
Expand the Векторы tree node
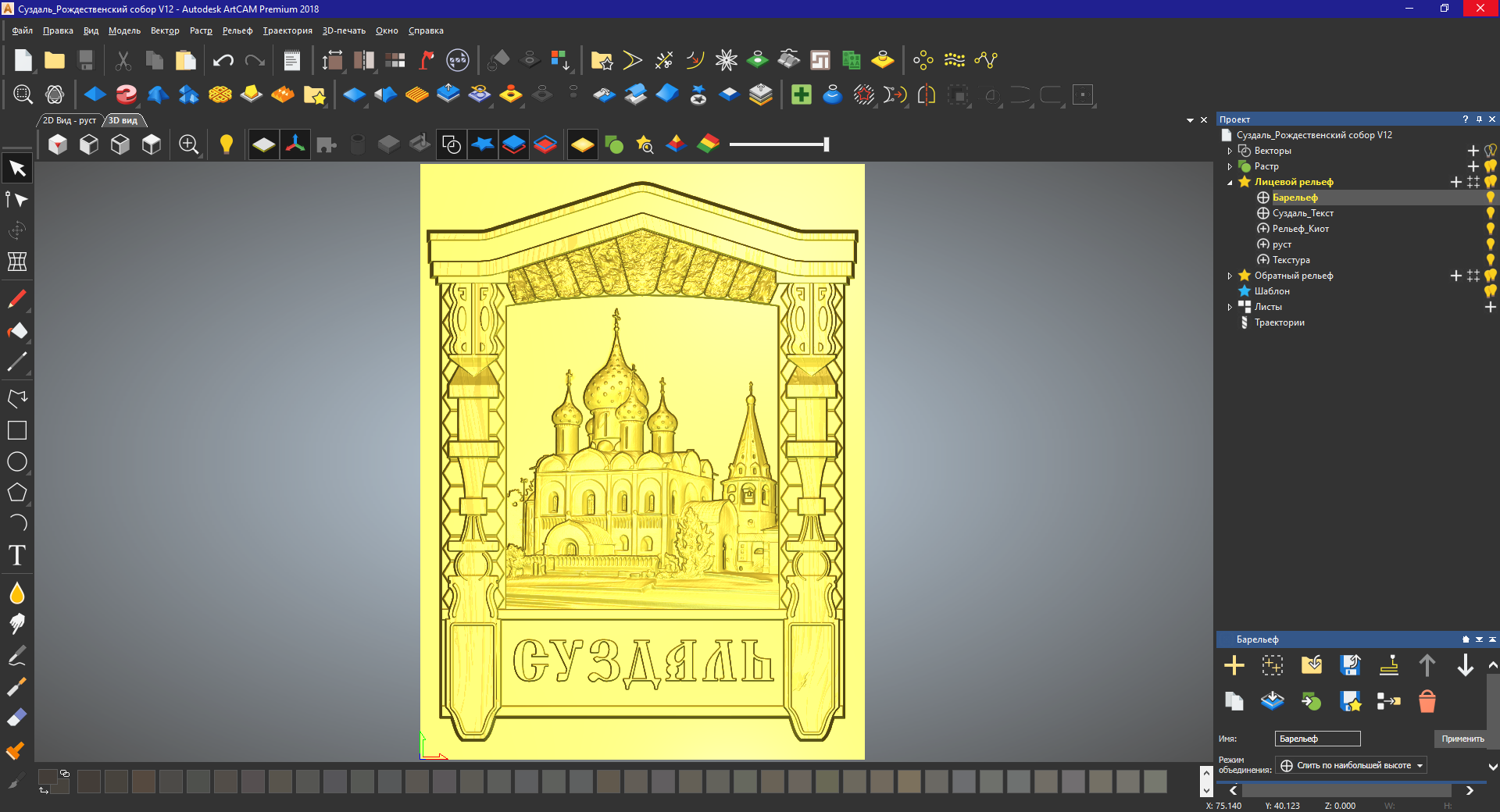tap(1230, 151)
